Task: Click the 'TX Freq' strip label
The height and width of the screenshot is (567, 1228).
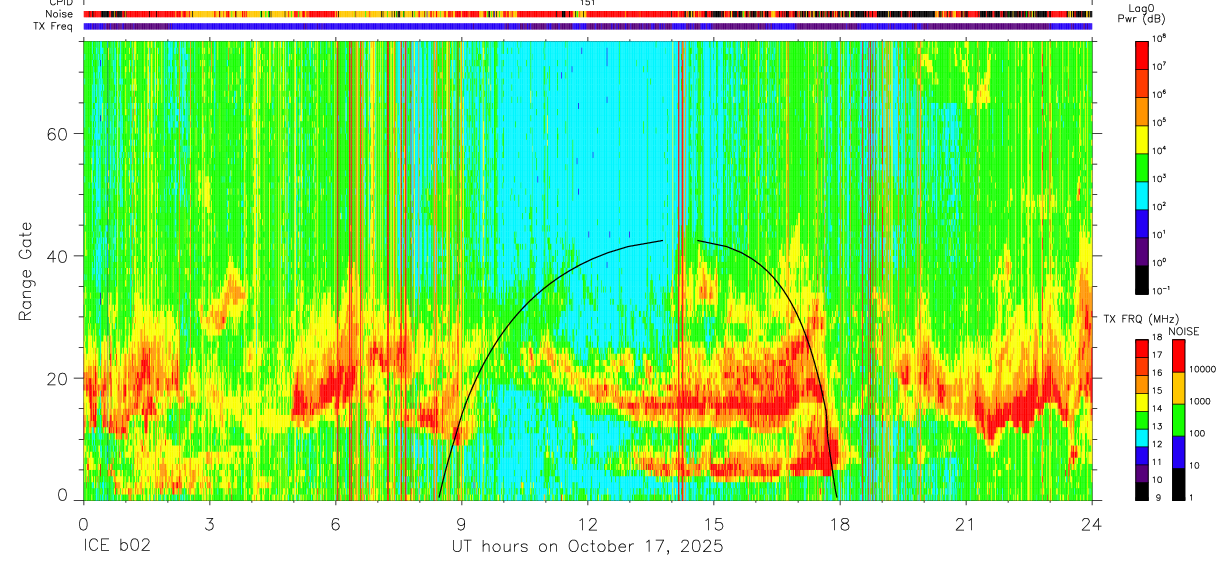Action: click(x=53, y=26)
